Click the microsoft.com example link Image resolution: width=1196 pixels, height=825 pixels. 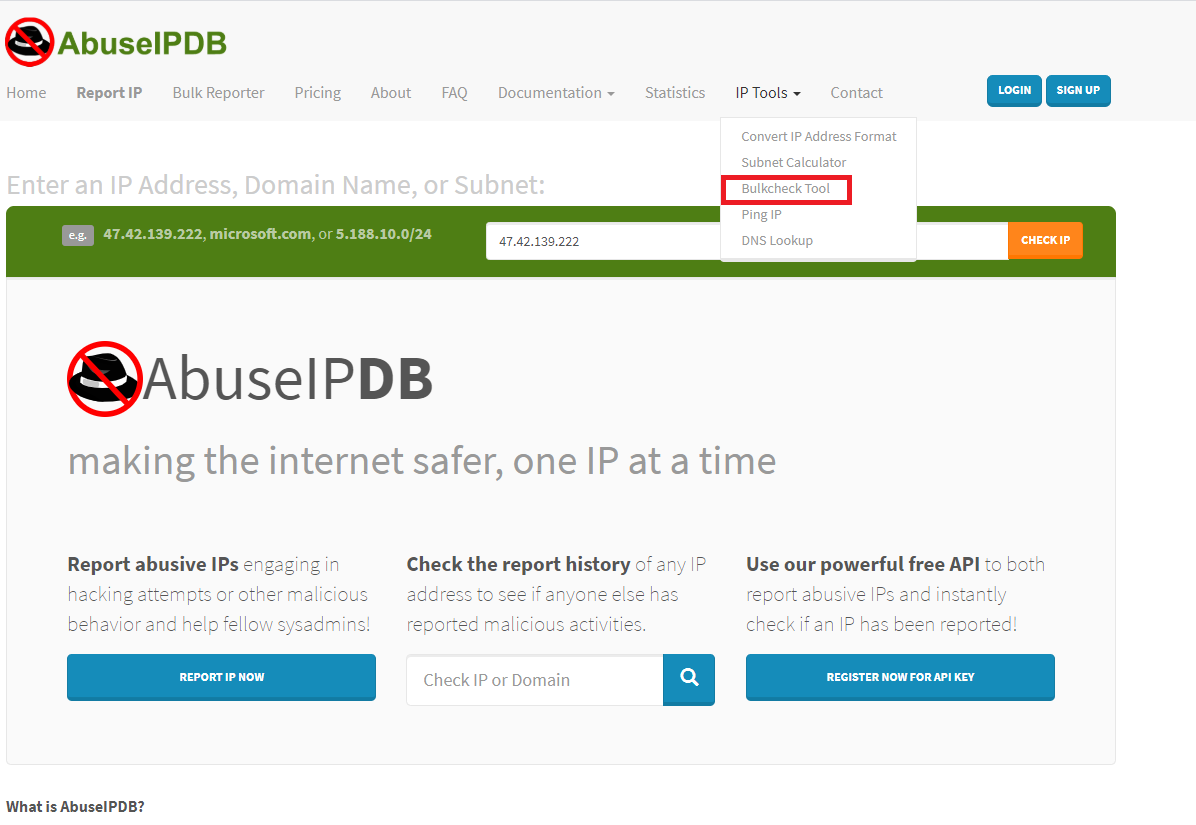click(260, 234)
